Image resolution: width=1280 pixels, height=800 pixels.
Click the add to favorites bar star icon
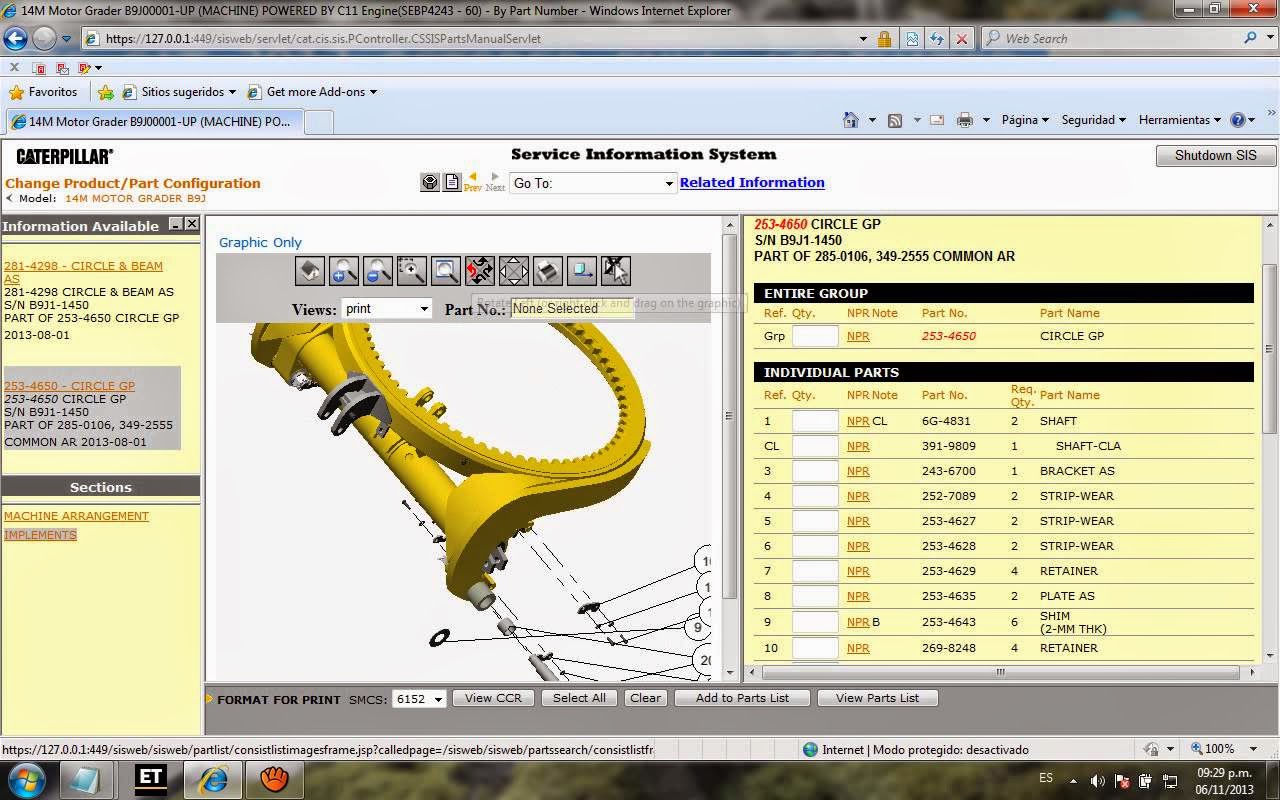106,92
